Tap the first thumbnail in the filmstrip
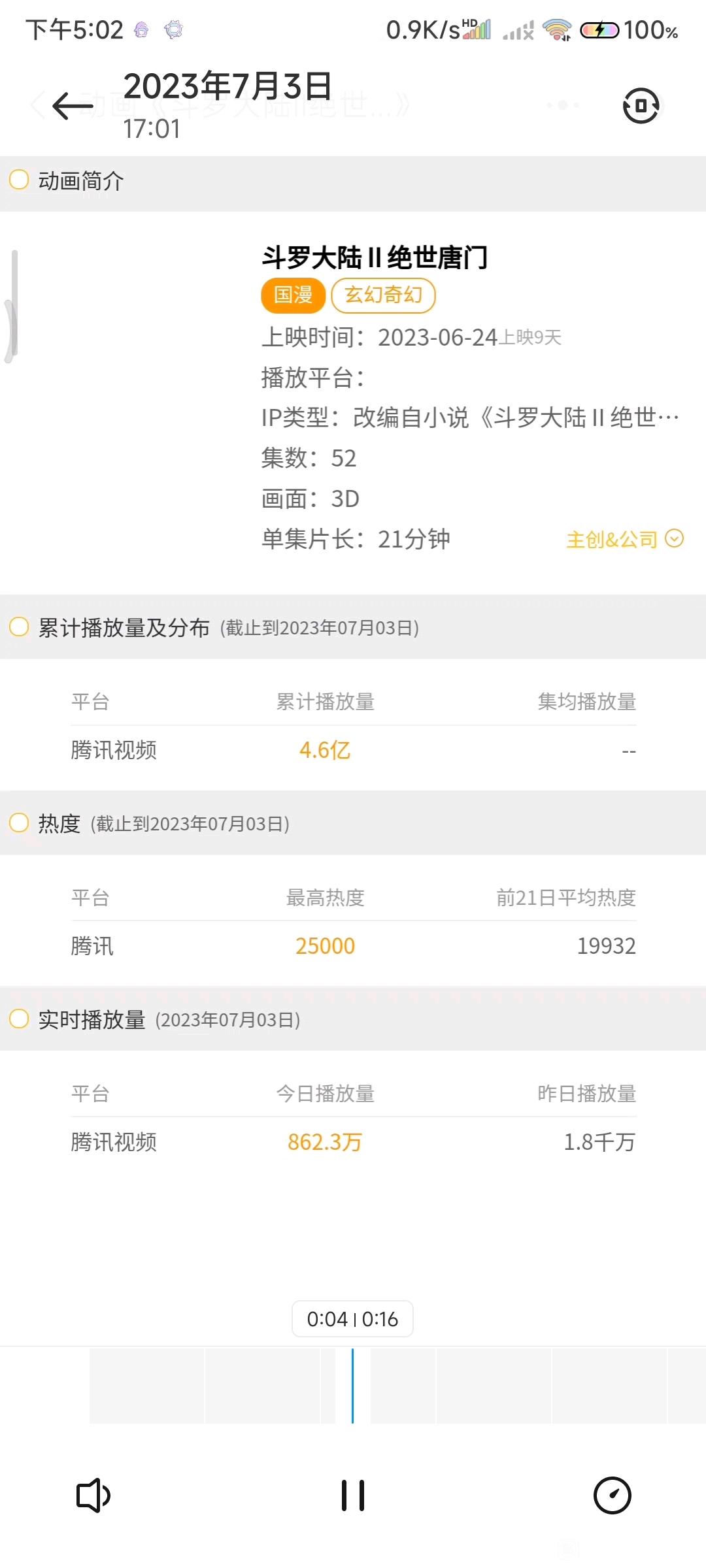Viewport: 706px width, 1568px height. coord(146,1386)
